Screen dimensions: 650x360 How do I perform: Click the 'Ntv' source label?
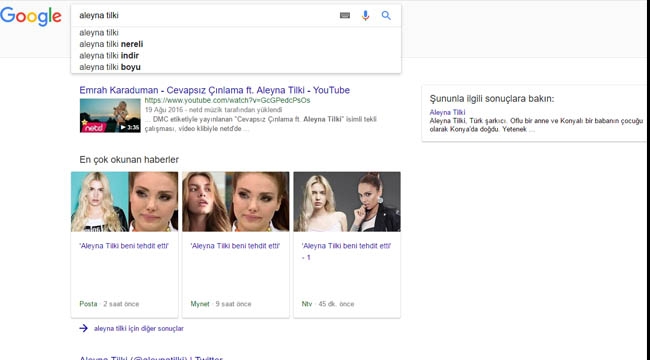(x=307, y=304)
